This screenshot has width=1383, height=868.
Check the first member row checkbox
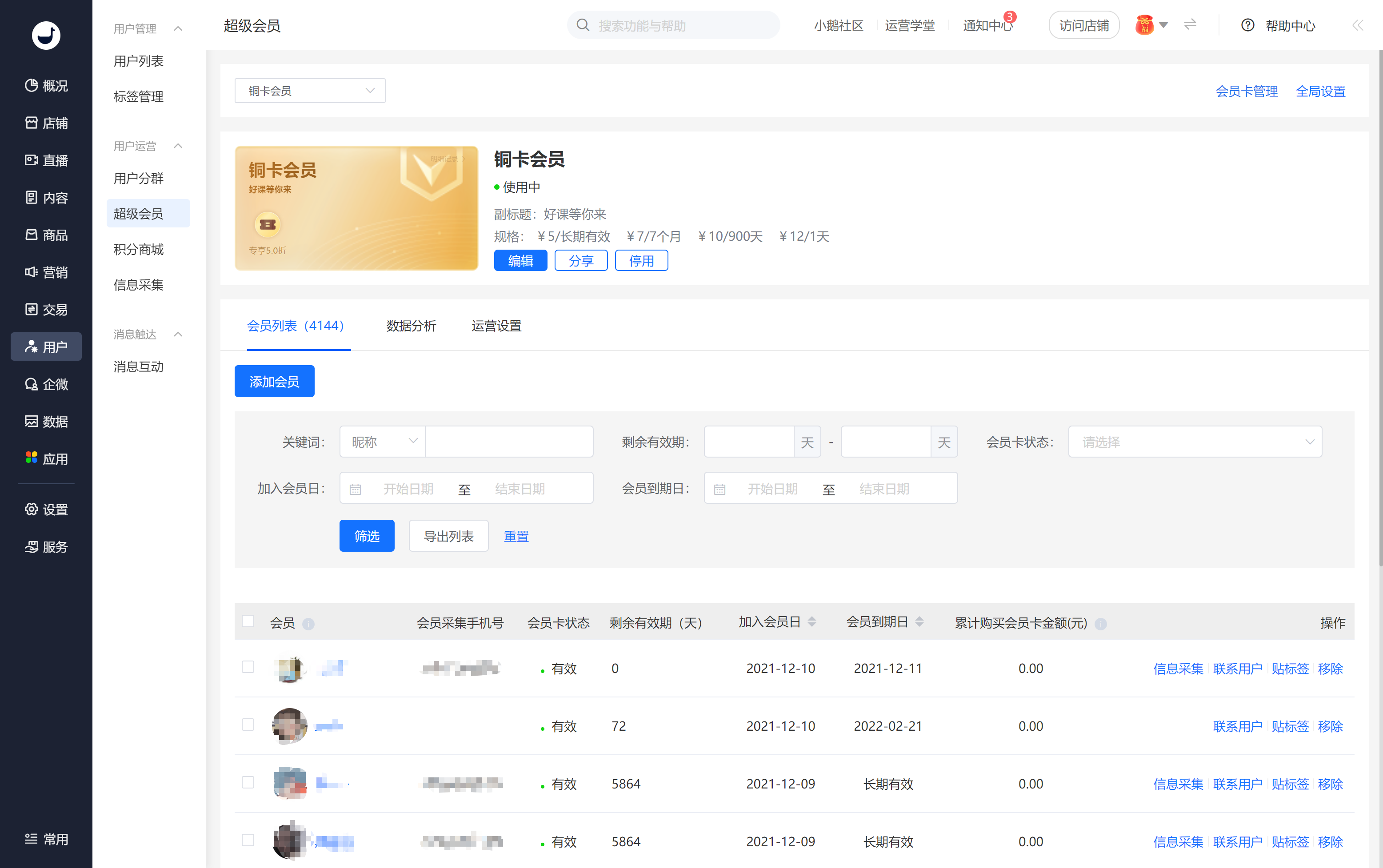pyautogui.click(x=248, y=667)
